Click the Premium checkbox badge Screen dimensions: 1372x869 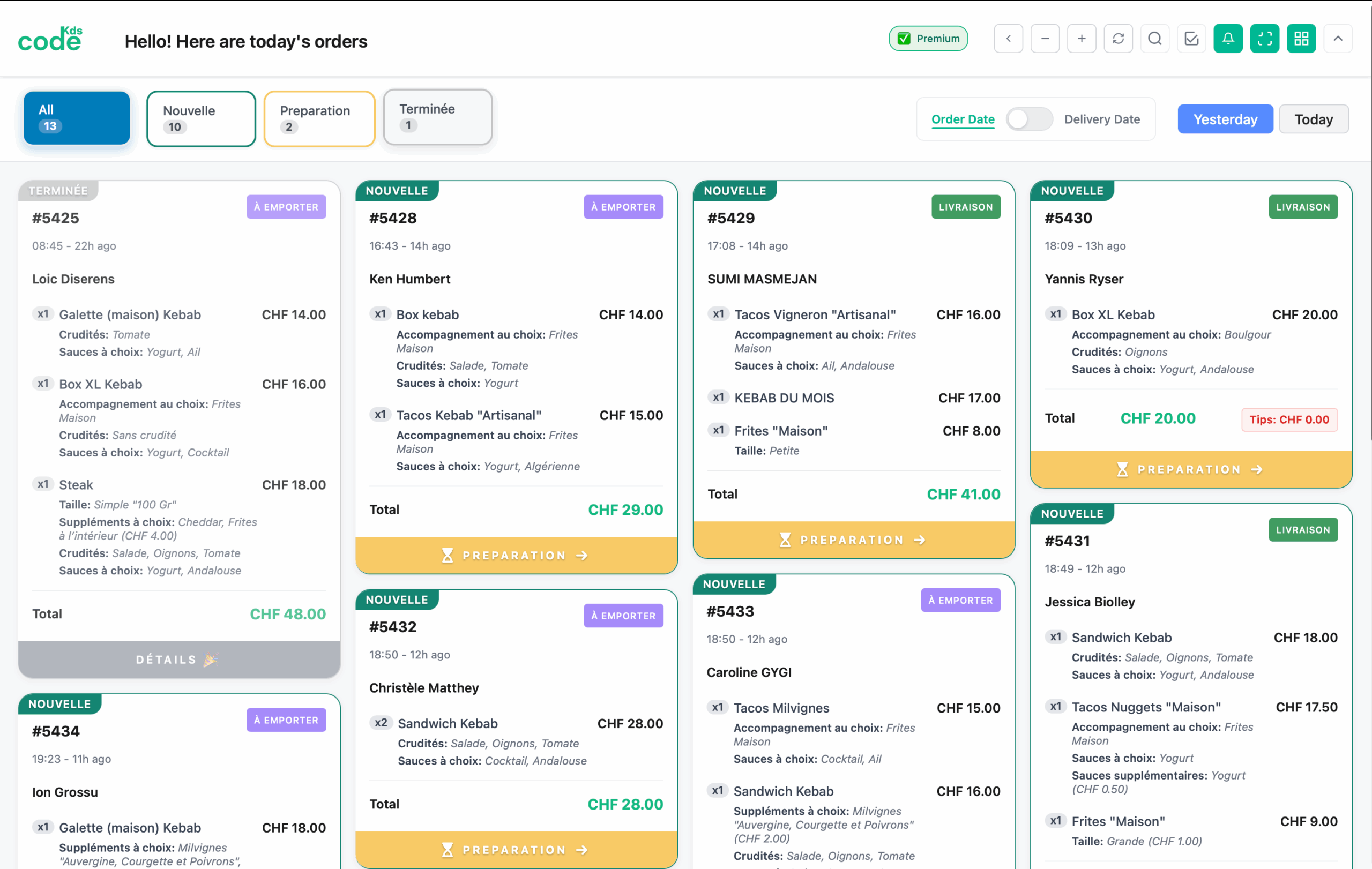click(928, 39)
